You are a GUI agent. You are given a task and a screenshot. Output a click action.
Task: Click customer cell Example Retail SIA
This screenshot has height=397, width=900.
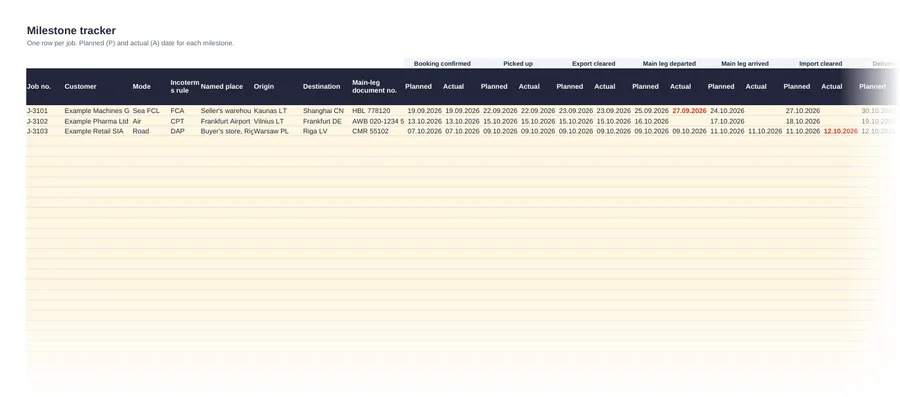[x=94, y=131]
